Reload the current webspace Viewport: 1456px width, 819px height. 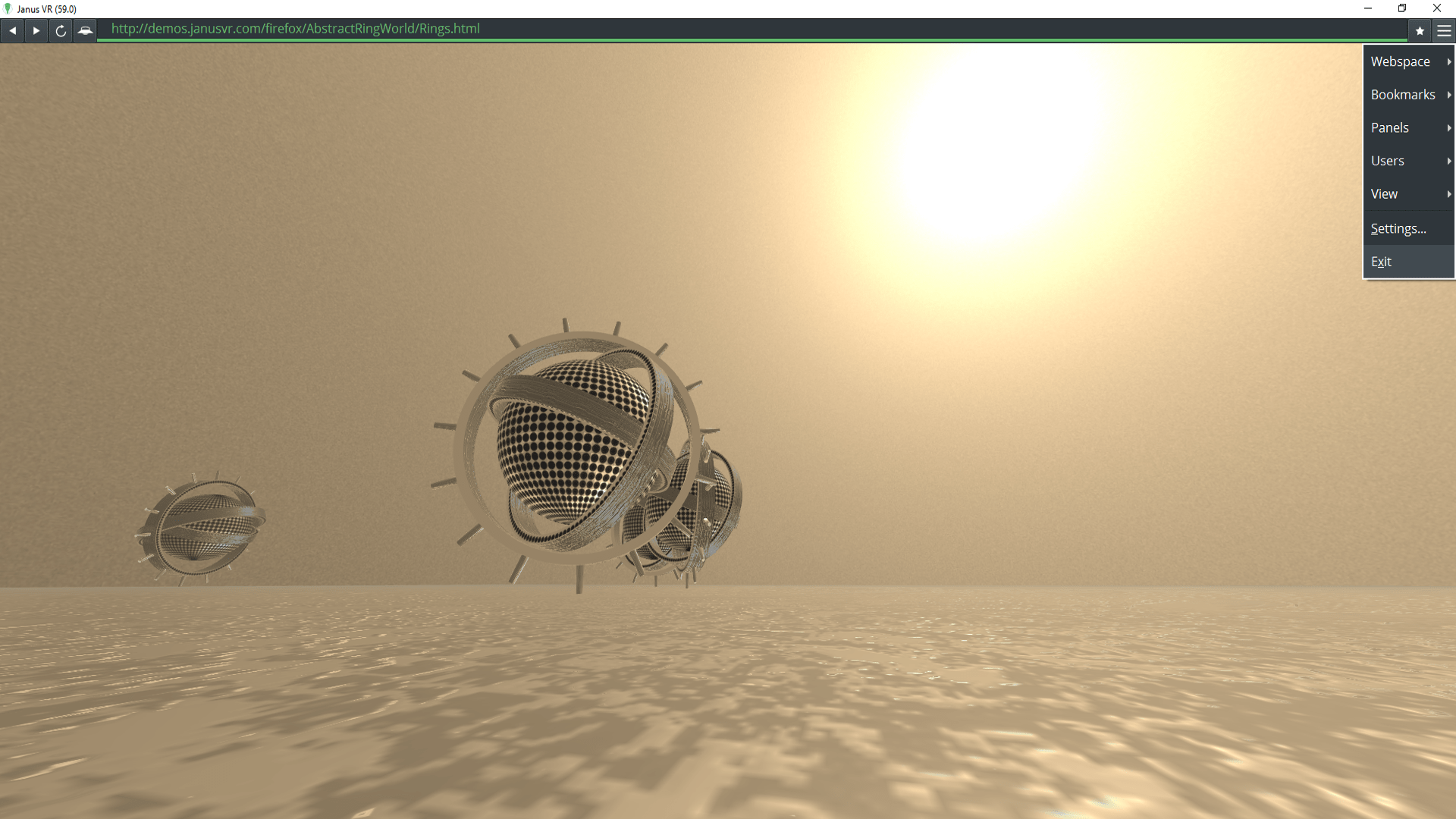click(61, 31)
